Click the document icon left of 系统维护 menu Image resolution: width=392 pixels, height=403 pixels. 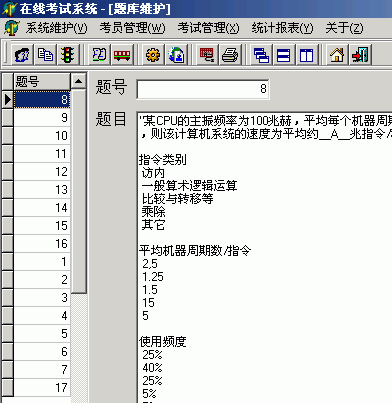[x=12, y=28]
